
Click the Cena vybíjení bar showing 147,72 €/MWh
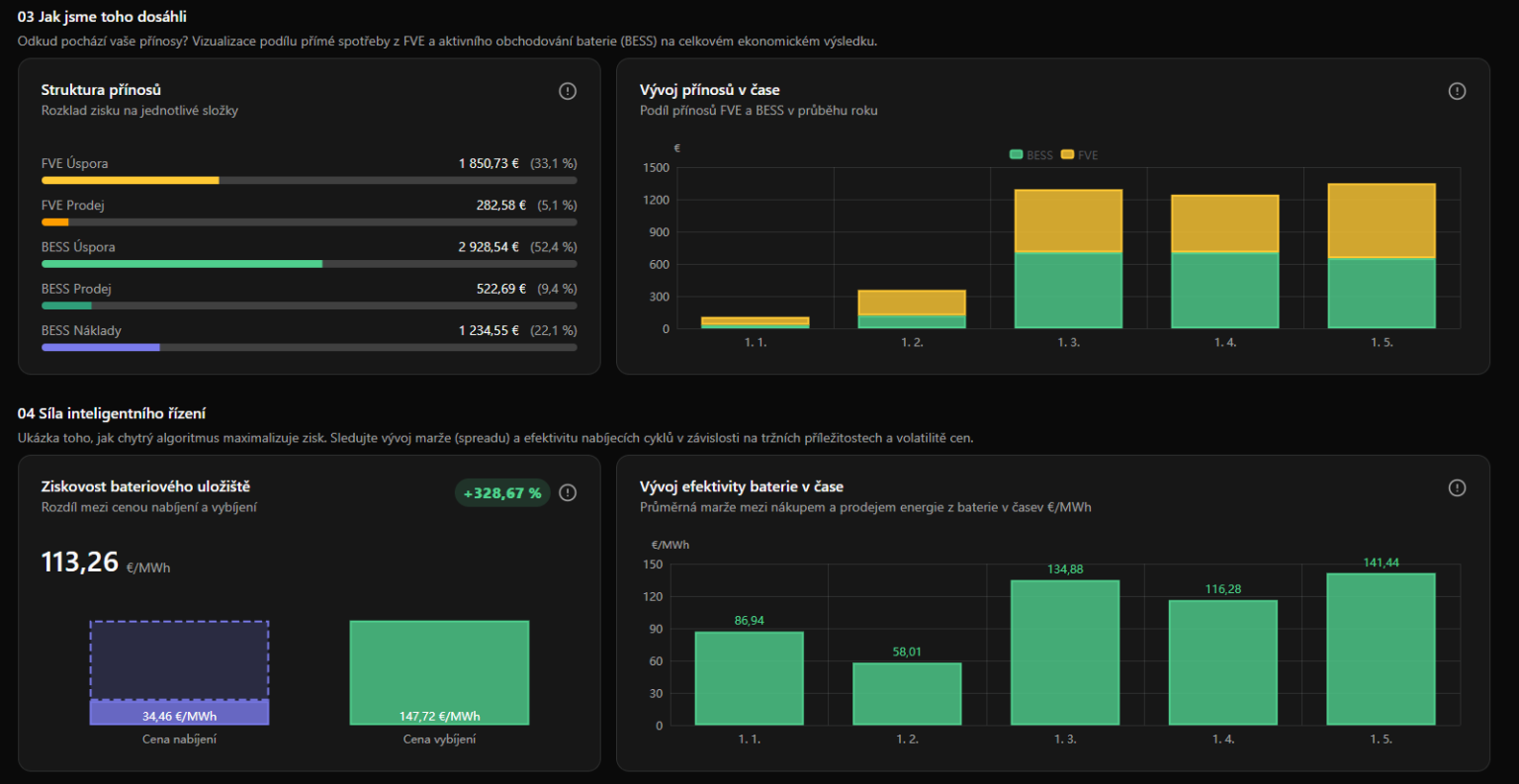(x=439, y=673)
